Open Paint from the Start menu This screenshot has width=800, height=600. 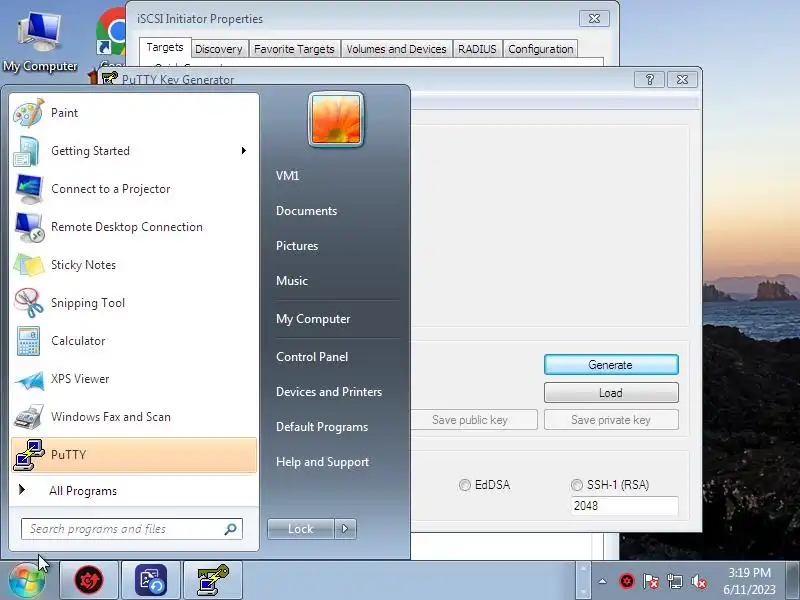[x=134, y=113]
